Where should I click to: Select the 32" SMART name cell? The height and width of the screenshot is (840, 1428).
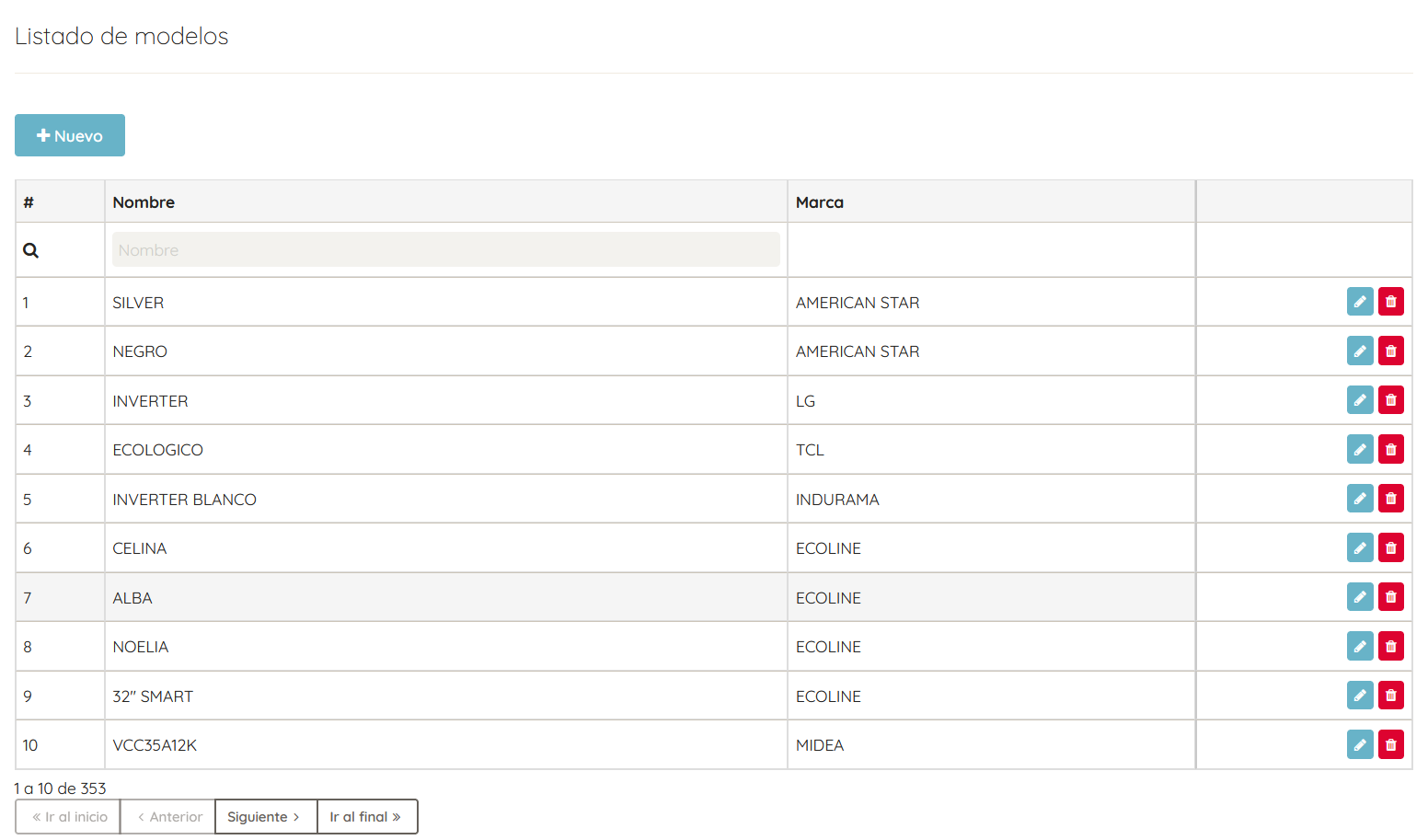click(446, 696)
